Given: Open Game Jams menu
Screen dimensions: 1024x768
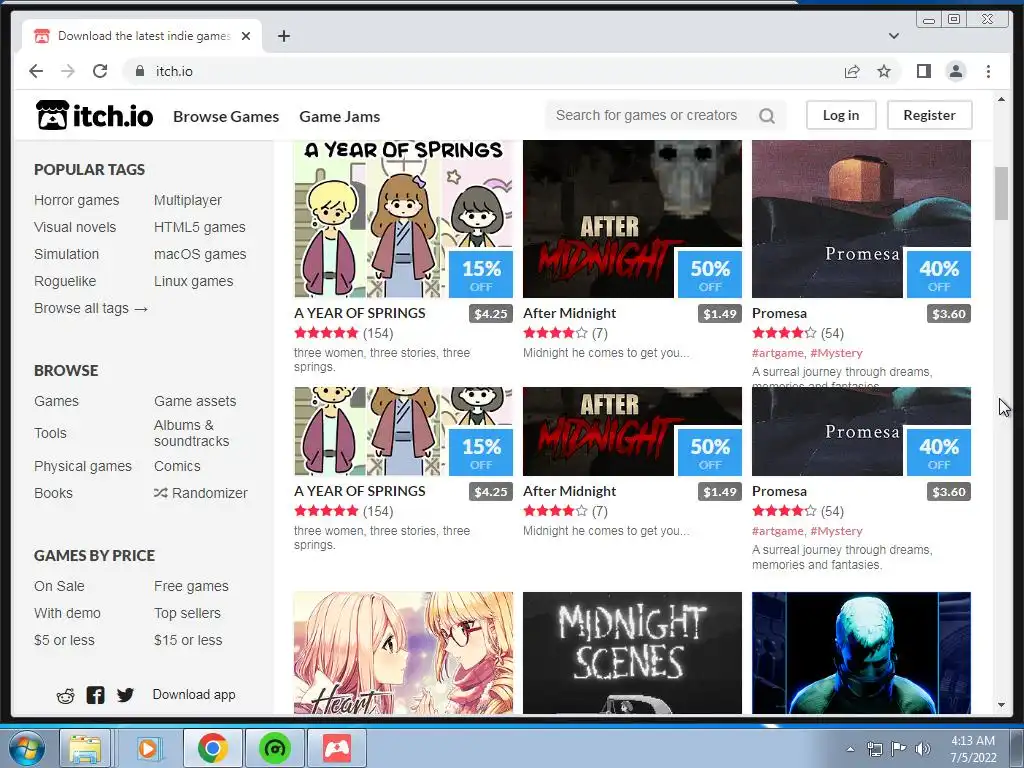Looking at the screenshot, I should coord(340,116).
